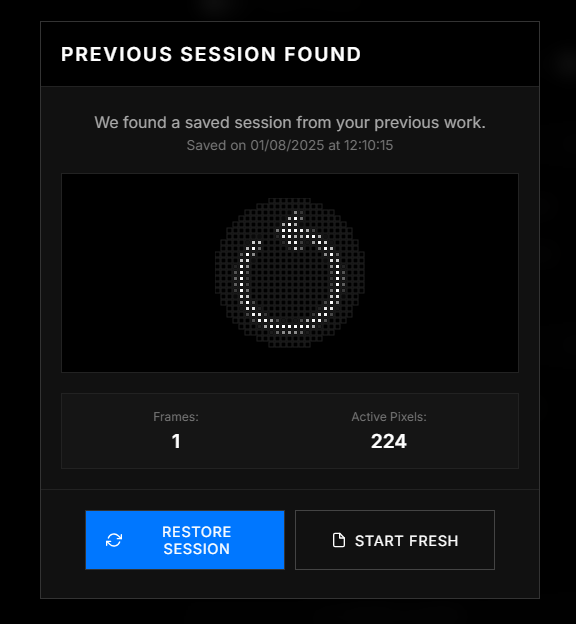Click the blank document icon on Start Fresh
576x624 pixels.
click(x=339, y=540)
